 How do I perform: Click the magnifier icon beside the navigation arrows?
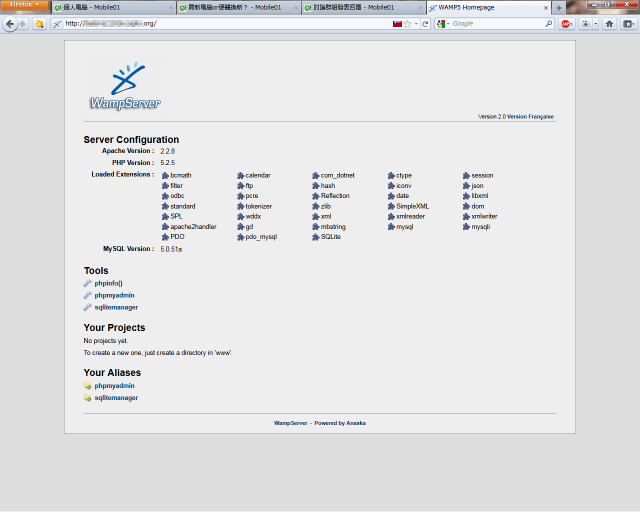tap(39, 24)
